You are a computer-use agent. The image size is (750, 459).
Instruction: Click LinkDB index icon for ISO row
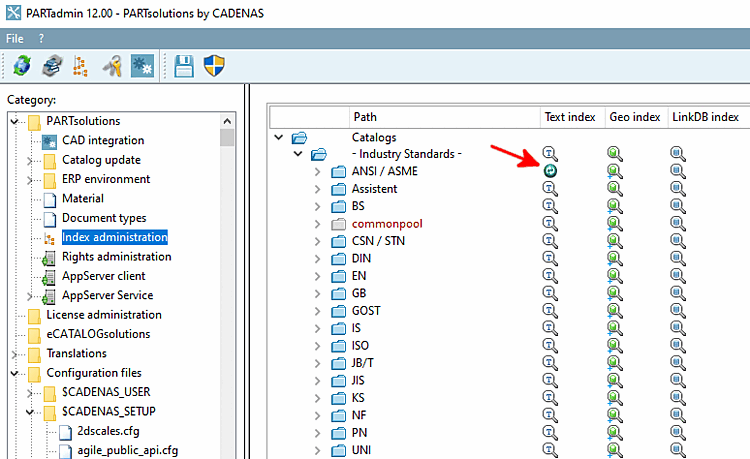678,345
